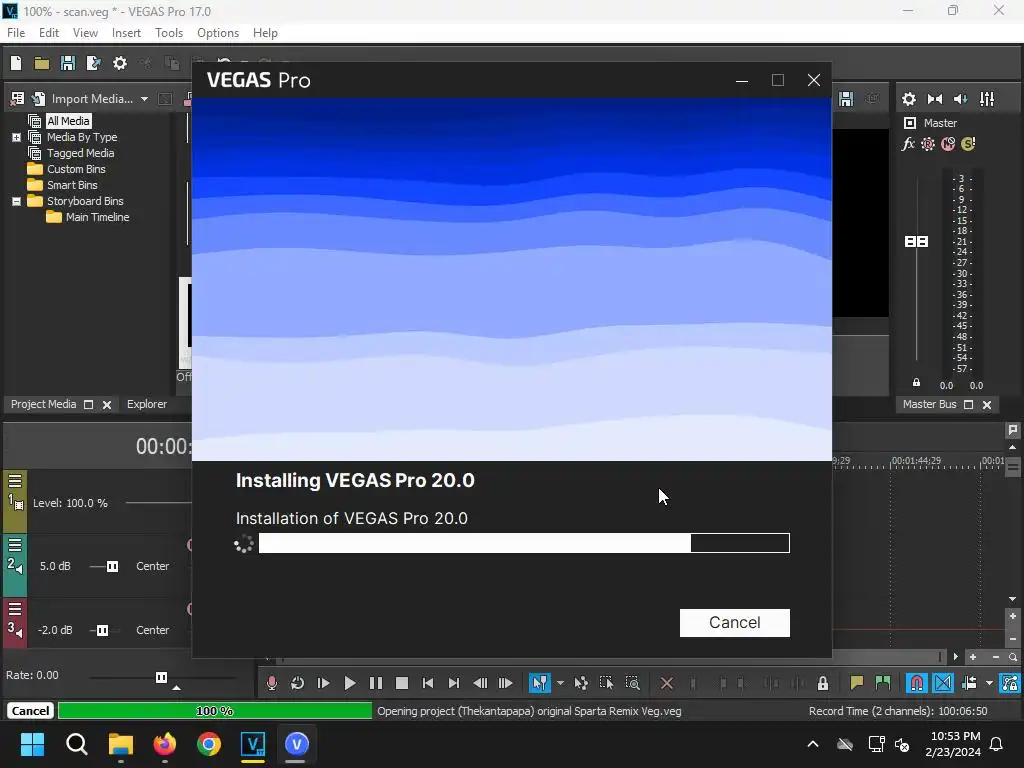Click the Open folder icon in main toolbar
Image resolution: width=1024 pixels, height=768 pixels.
click(x=42, y=63)
